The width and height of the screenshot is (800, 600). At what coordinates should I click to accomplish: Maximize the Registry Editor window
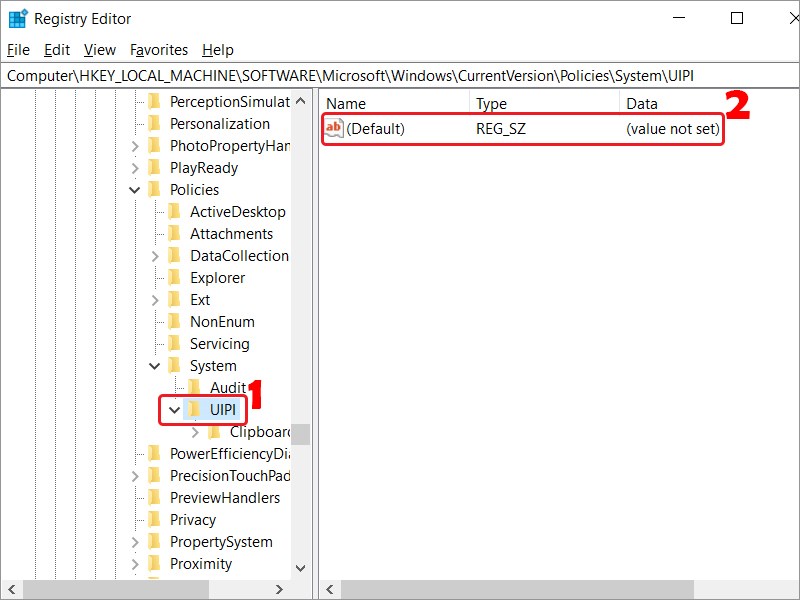[737, 18]
